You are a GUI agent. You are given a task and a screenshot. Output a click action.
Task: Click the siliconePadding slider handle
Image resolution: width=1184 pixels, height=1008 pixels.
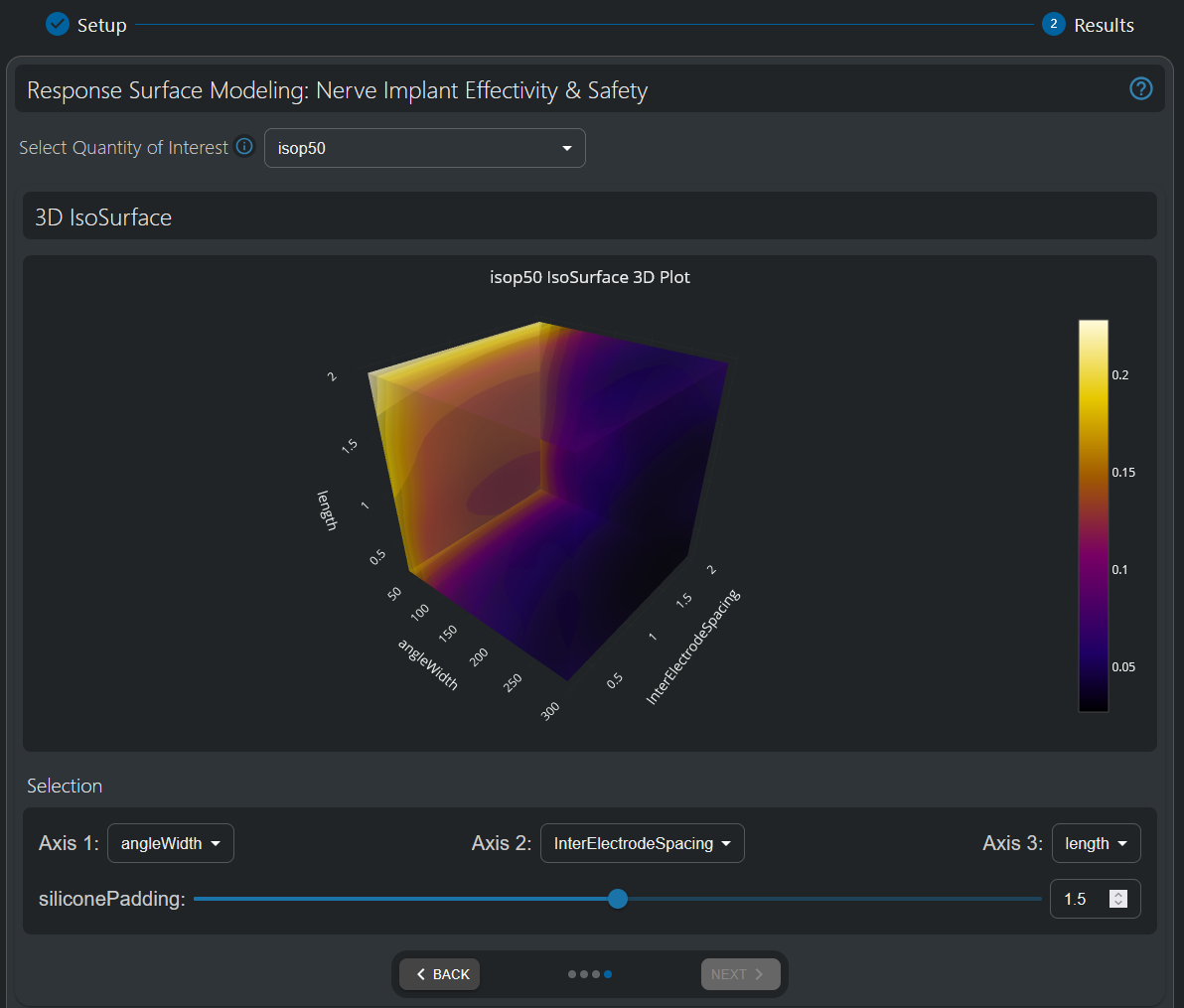click(617, 899)
